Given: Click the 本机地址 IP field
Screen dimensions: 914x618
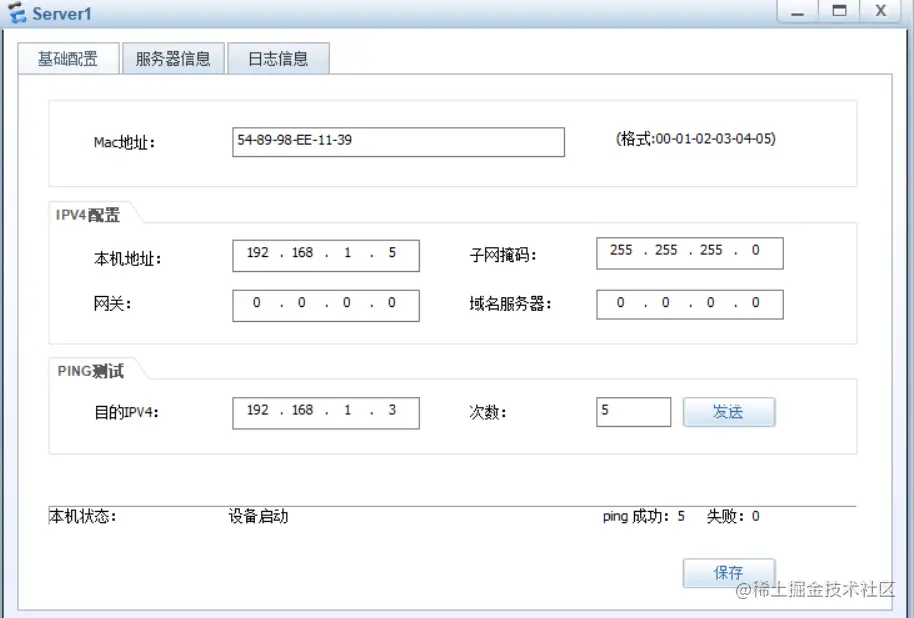Looking at the screenshot, I should [326, 255].
